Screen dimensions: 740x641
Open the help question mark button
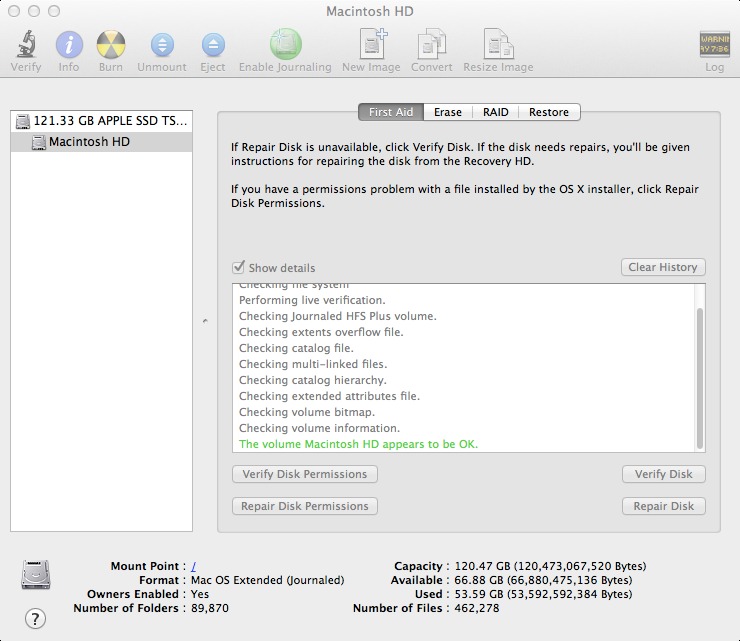pos(35,618)
